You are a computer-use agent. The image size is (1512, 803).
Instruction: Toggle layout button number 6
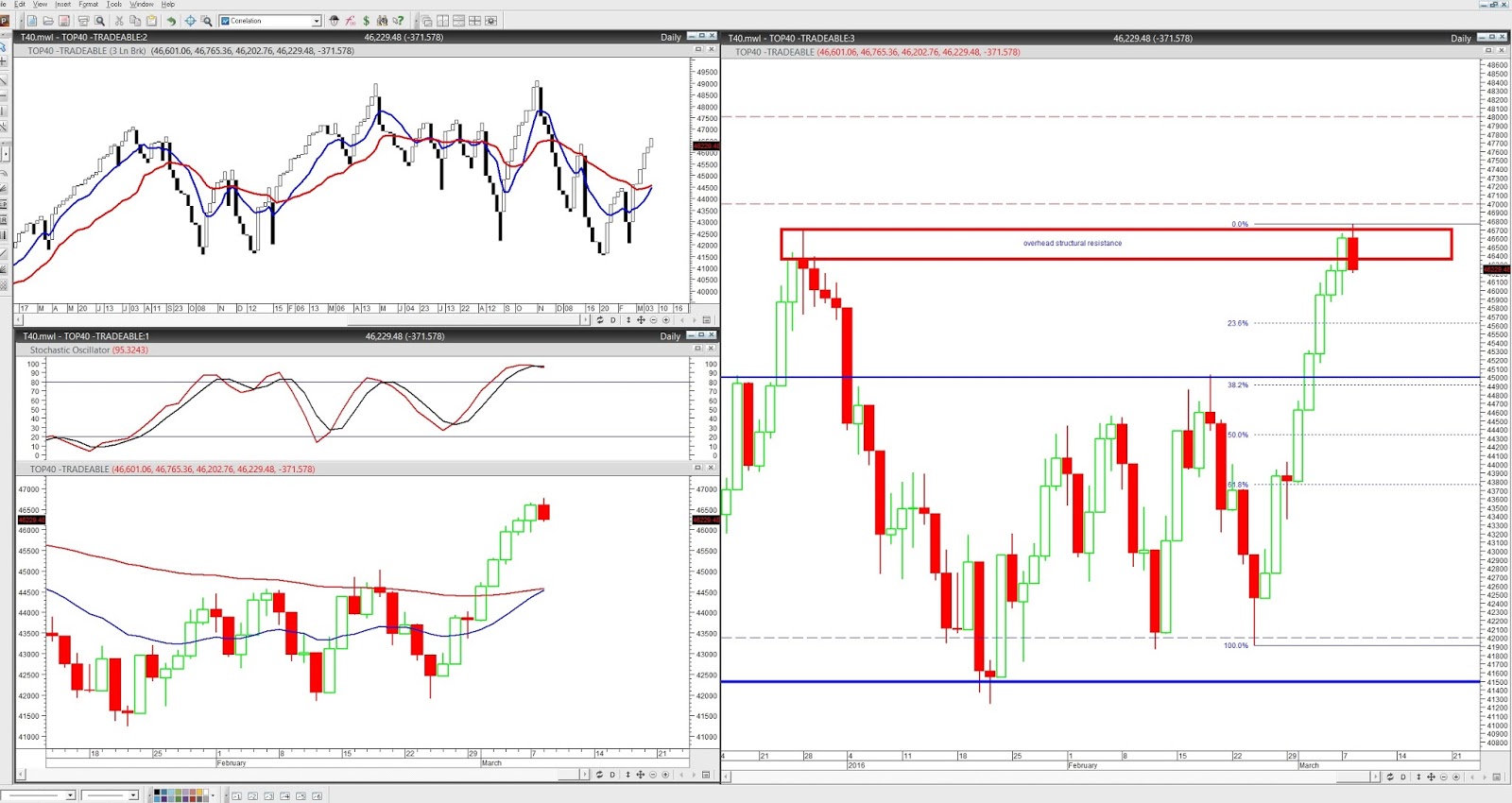tap(318, 796)
